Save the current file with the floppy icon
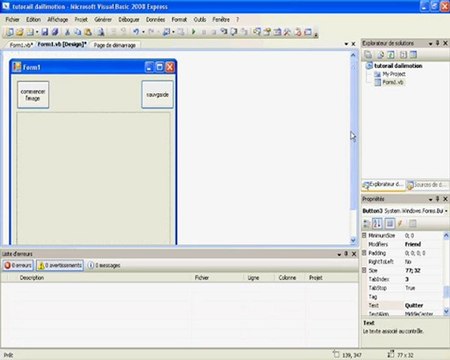This screenshot has height=360, width=450. tap(45, 32)
